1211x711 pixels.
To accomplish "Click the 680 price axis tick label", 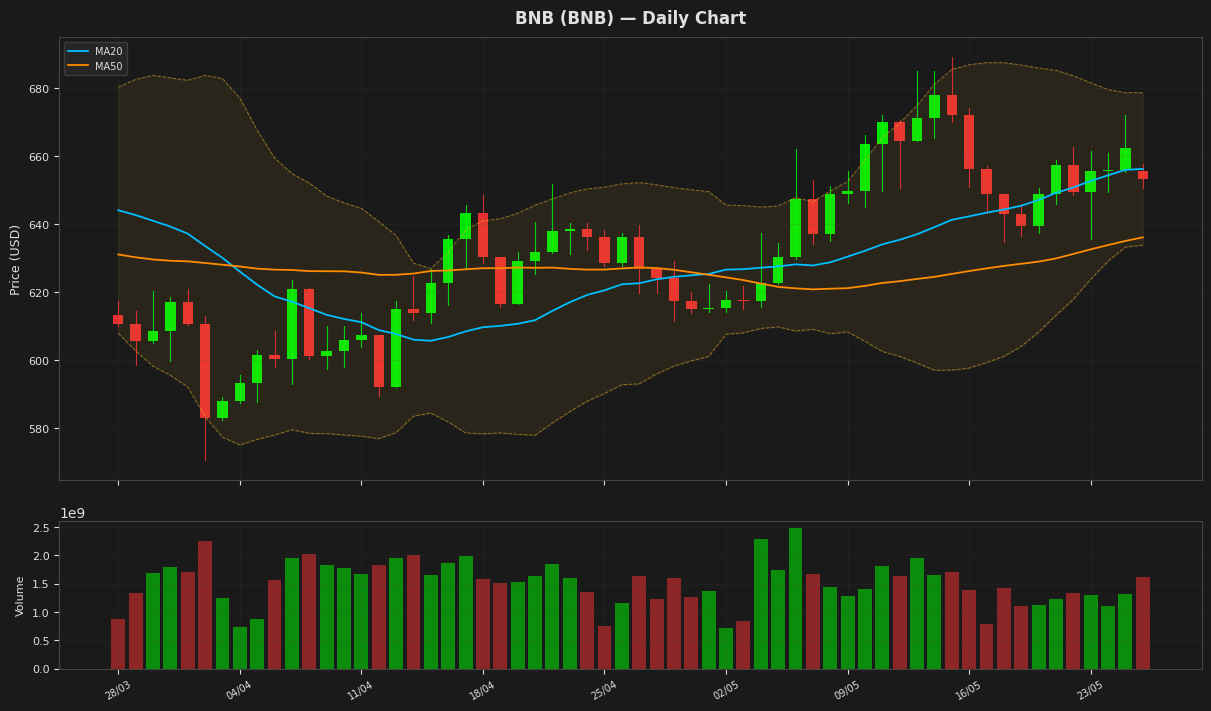I will coord(40,89).
